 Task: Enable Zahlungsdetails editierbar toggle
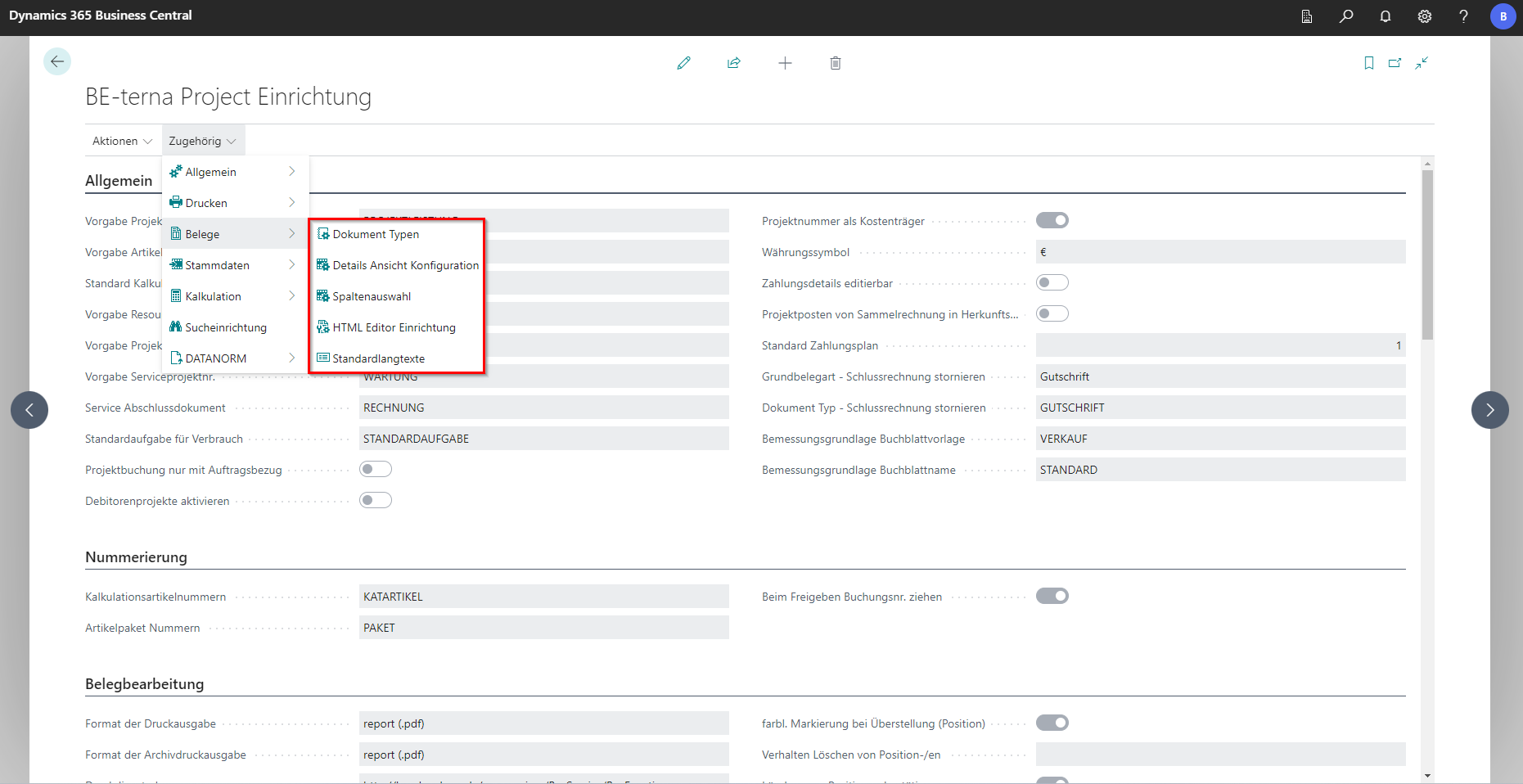tap(1052, 282)
